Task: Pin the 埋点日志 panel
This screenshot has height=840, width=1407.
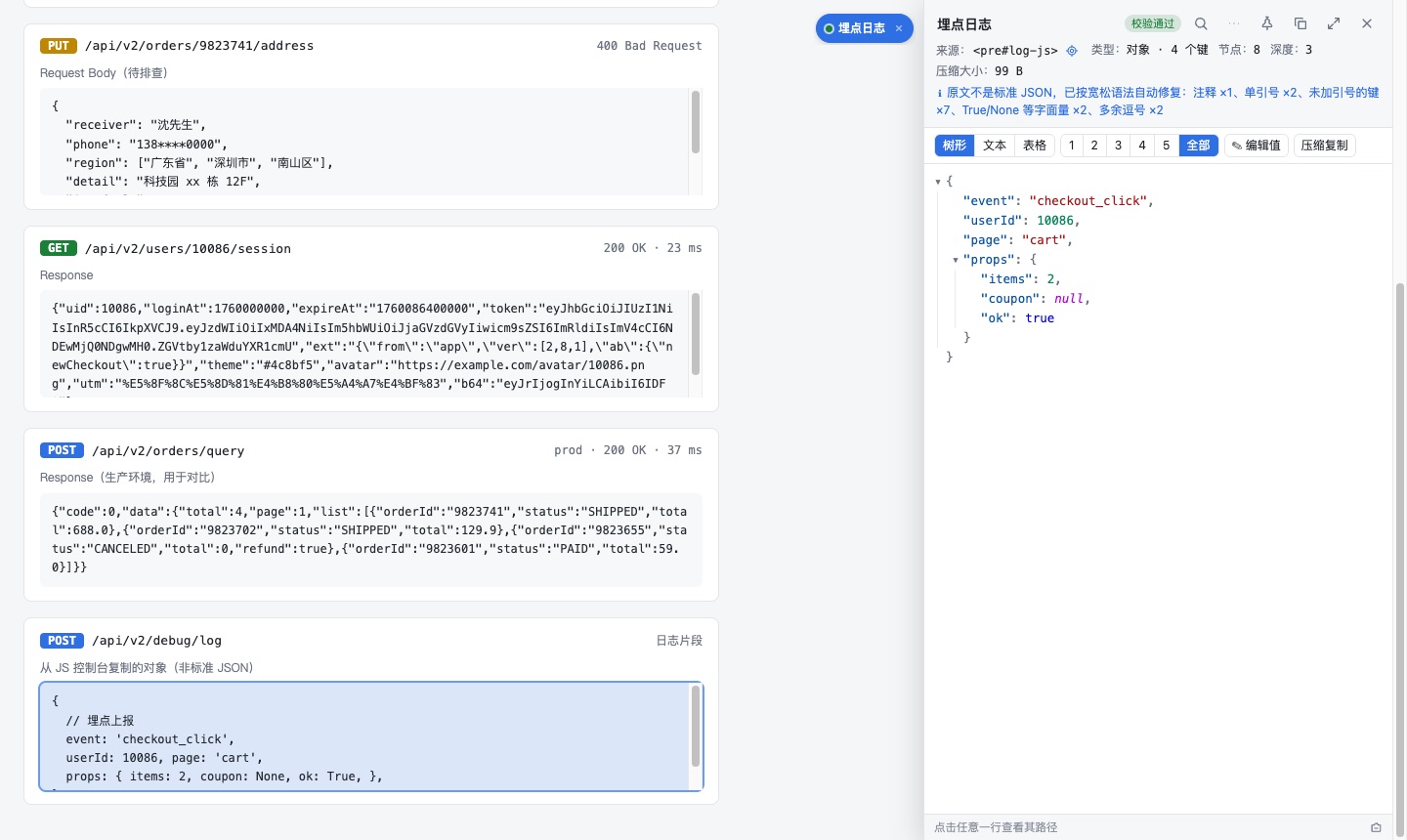Action: 1267,23
